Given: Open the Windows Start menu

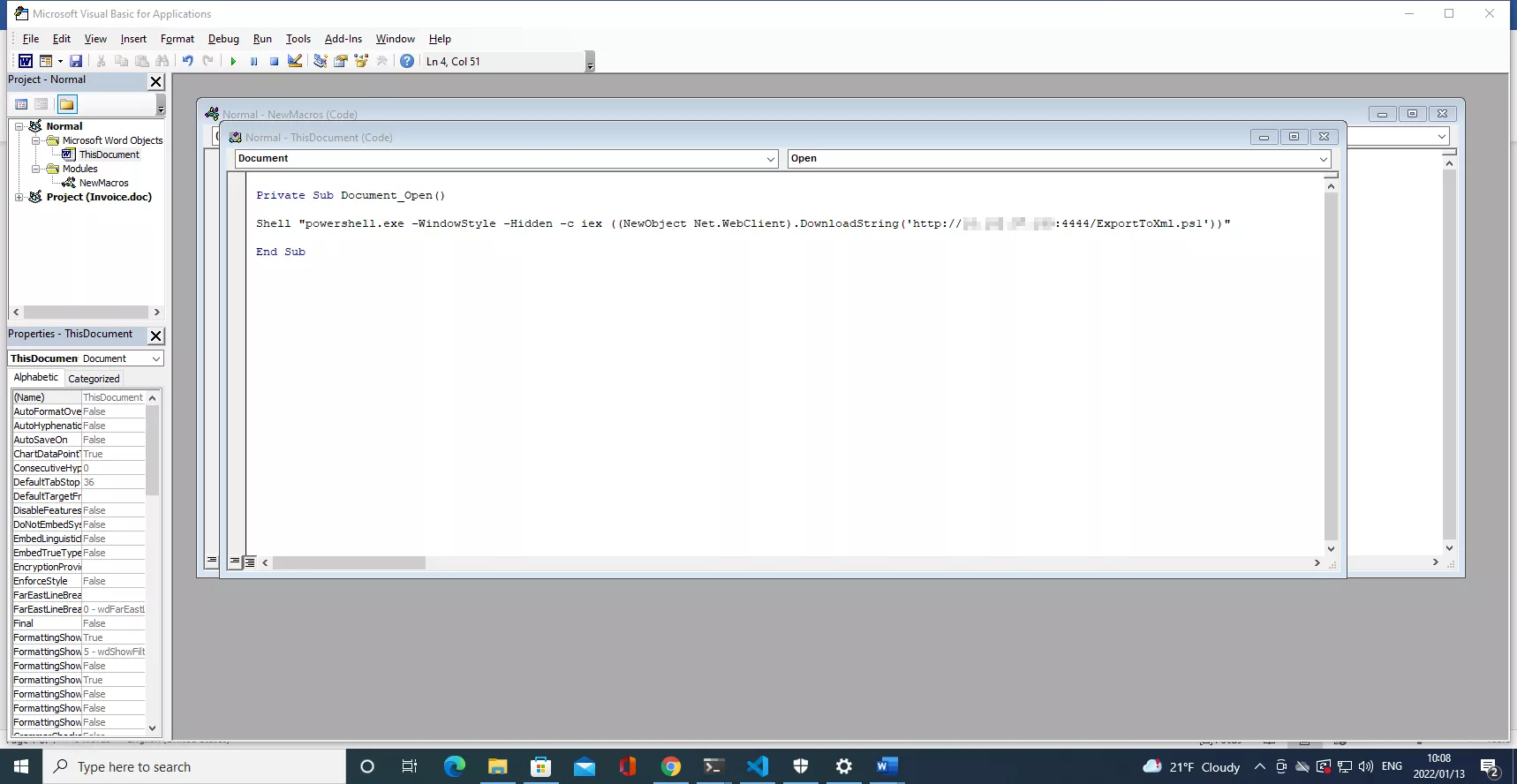Looking at the screenshot, I should coord(21,766).
